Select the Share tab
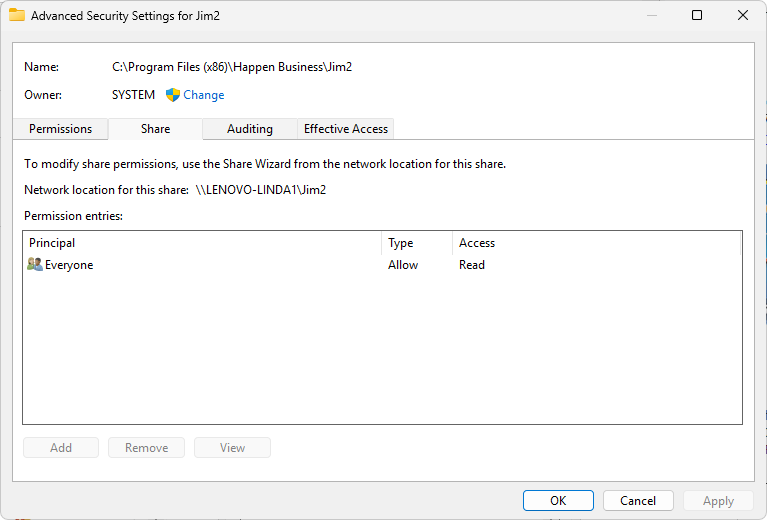767x520 pixels. [155, 129]
